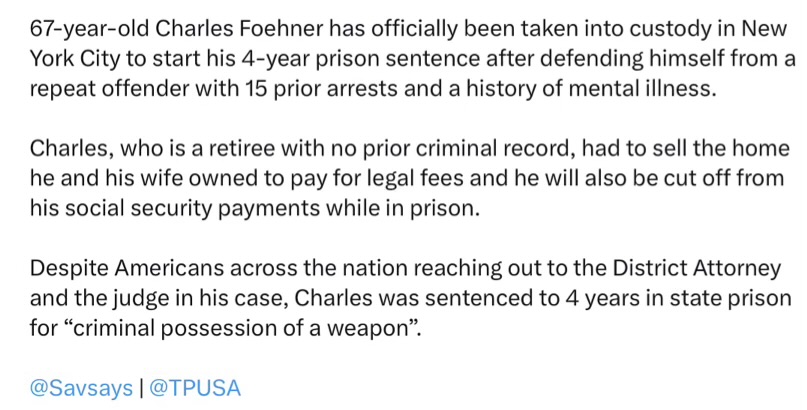
Task: Open the @Savsays mention link
Action: click(80, 387)
